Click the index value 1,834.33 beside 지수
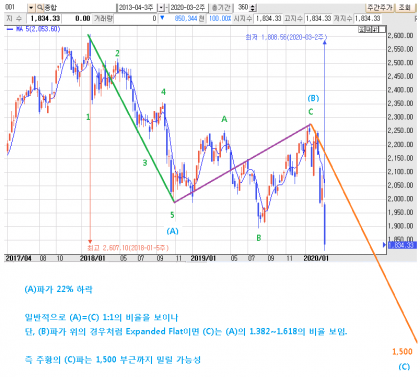This screenshot has width=420, height=377. point(45,18)
